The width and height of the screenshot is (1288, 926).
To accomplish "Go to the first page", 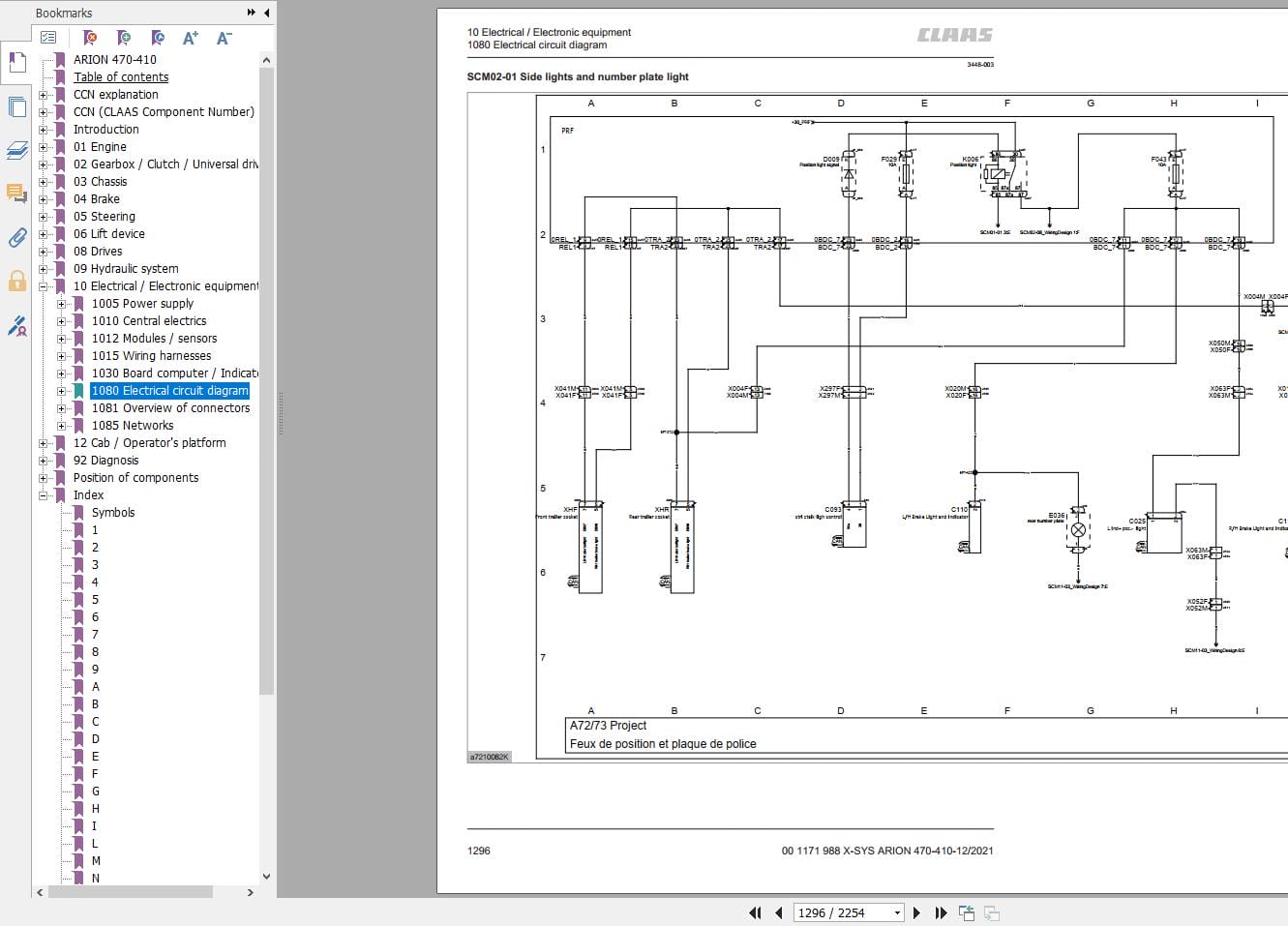I will 755,912.
